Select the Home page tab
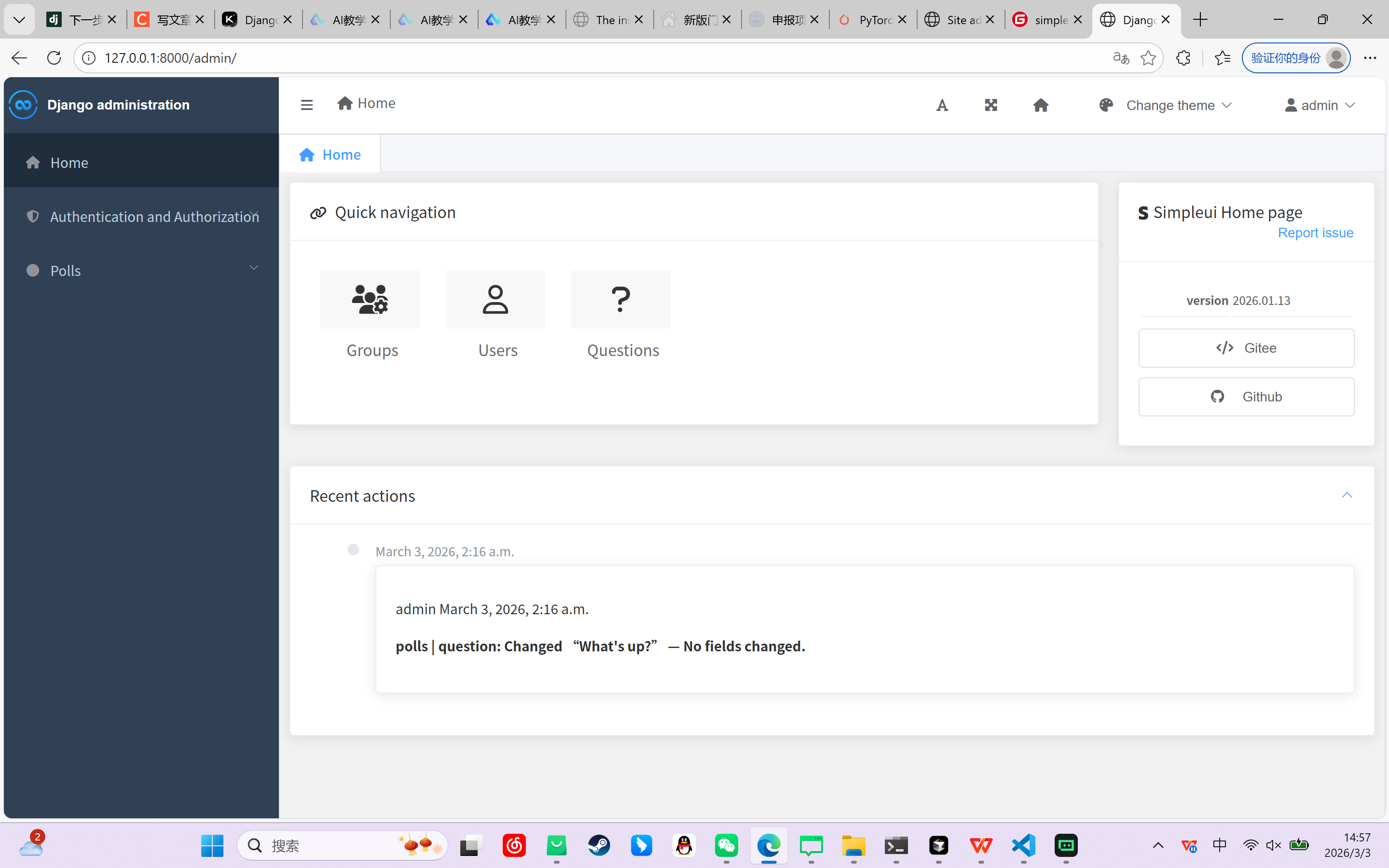 point(330,154)
